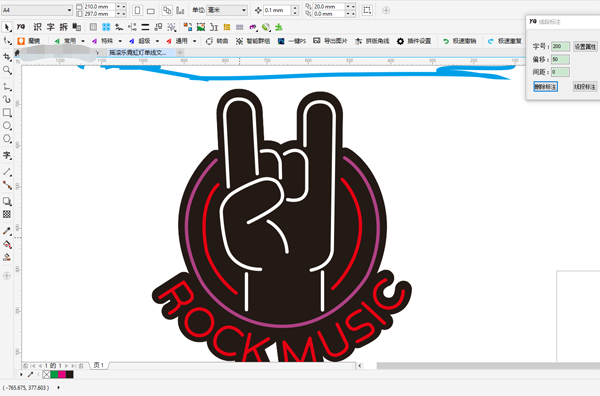Select the Smart Fill tool
This screenshot has height=396, width=600.
pyautogui.click(x=7, y=257)
